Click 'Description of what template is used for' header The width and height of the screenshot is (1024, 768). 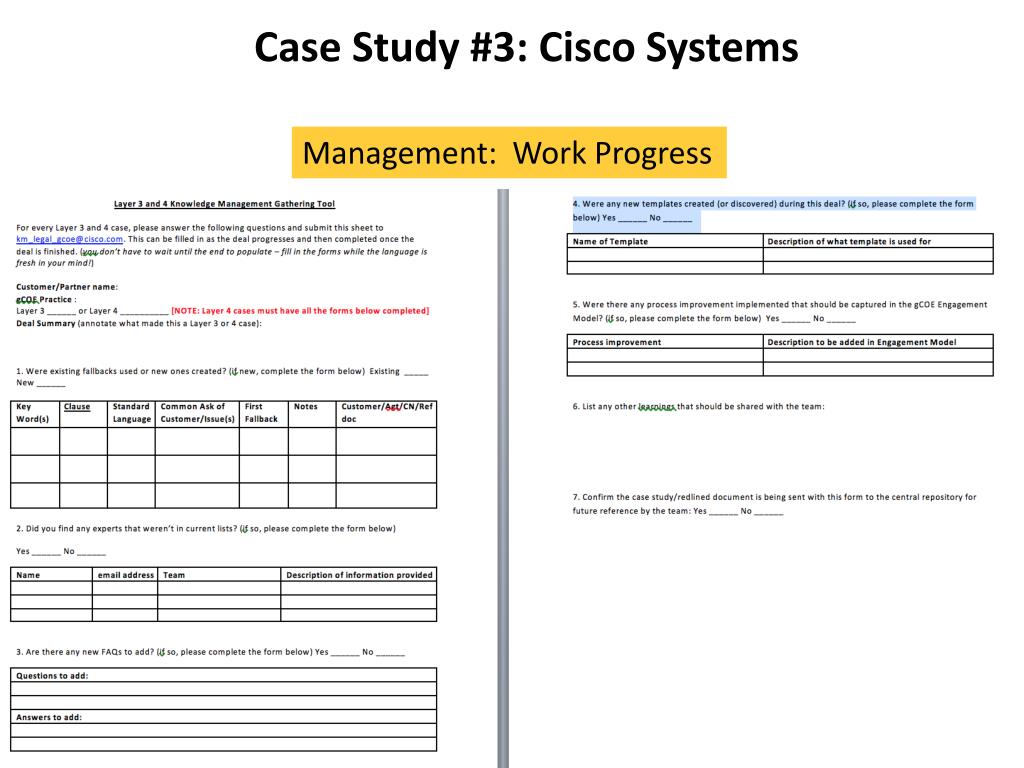(878, 241)
